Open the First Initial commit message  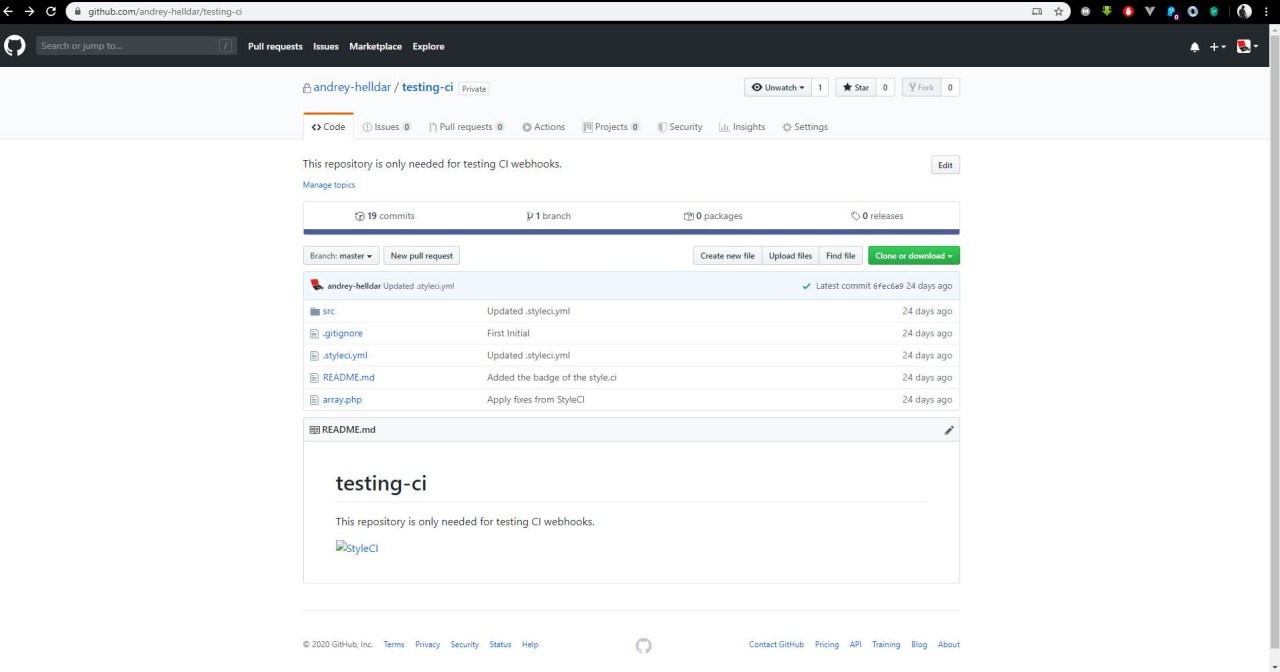tap(508, 333)
